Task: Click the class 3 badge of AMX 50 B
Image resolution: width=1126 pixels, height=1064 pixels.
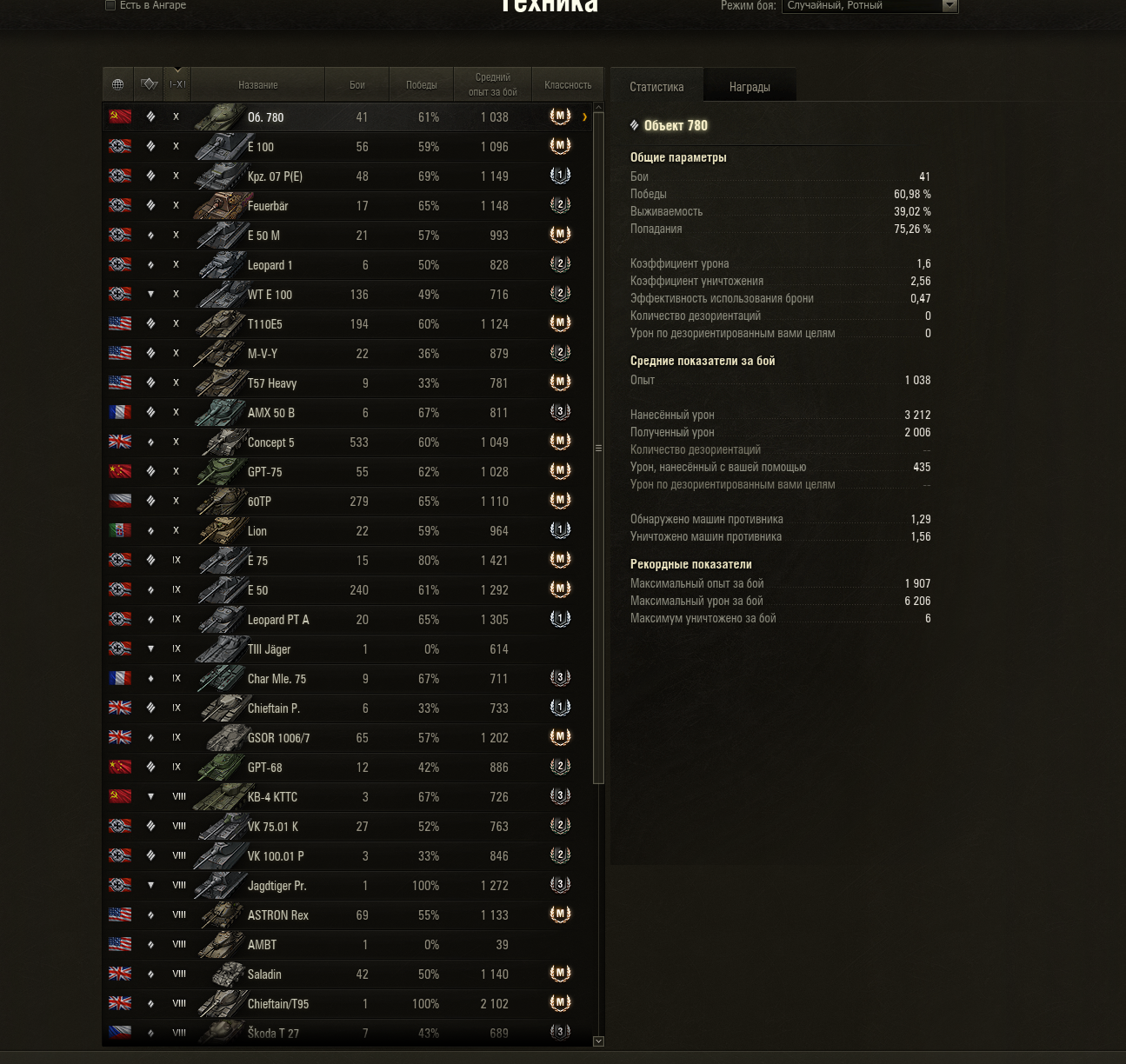Action: [560, 412]
